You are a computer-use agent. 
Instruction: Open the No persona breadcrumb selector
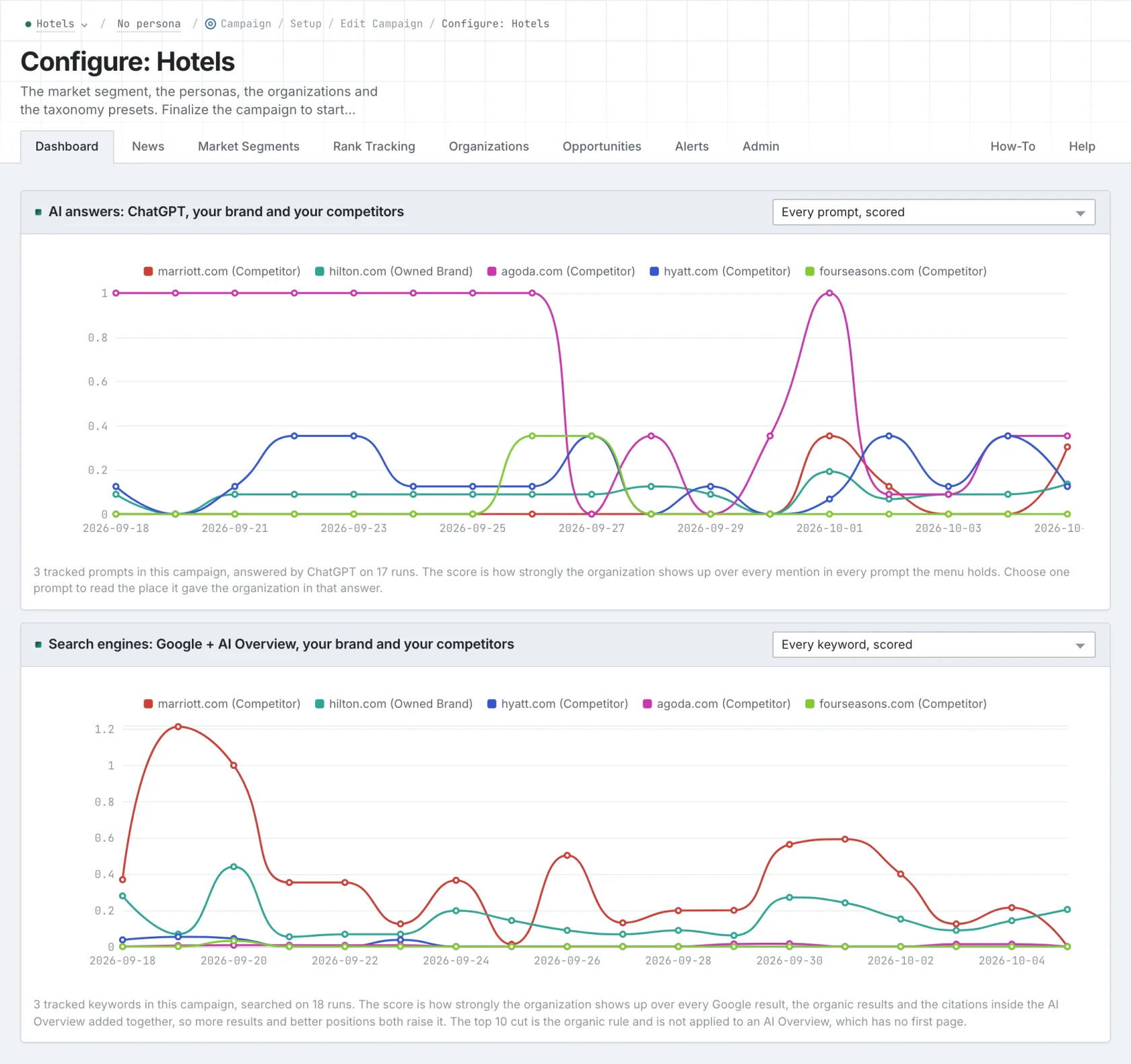(149, 24)
